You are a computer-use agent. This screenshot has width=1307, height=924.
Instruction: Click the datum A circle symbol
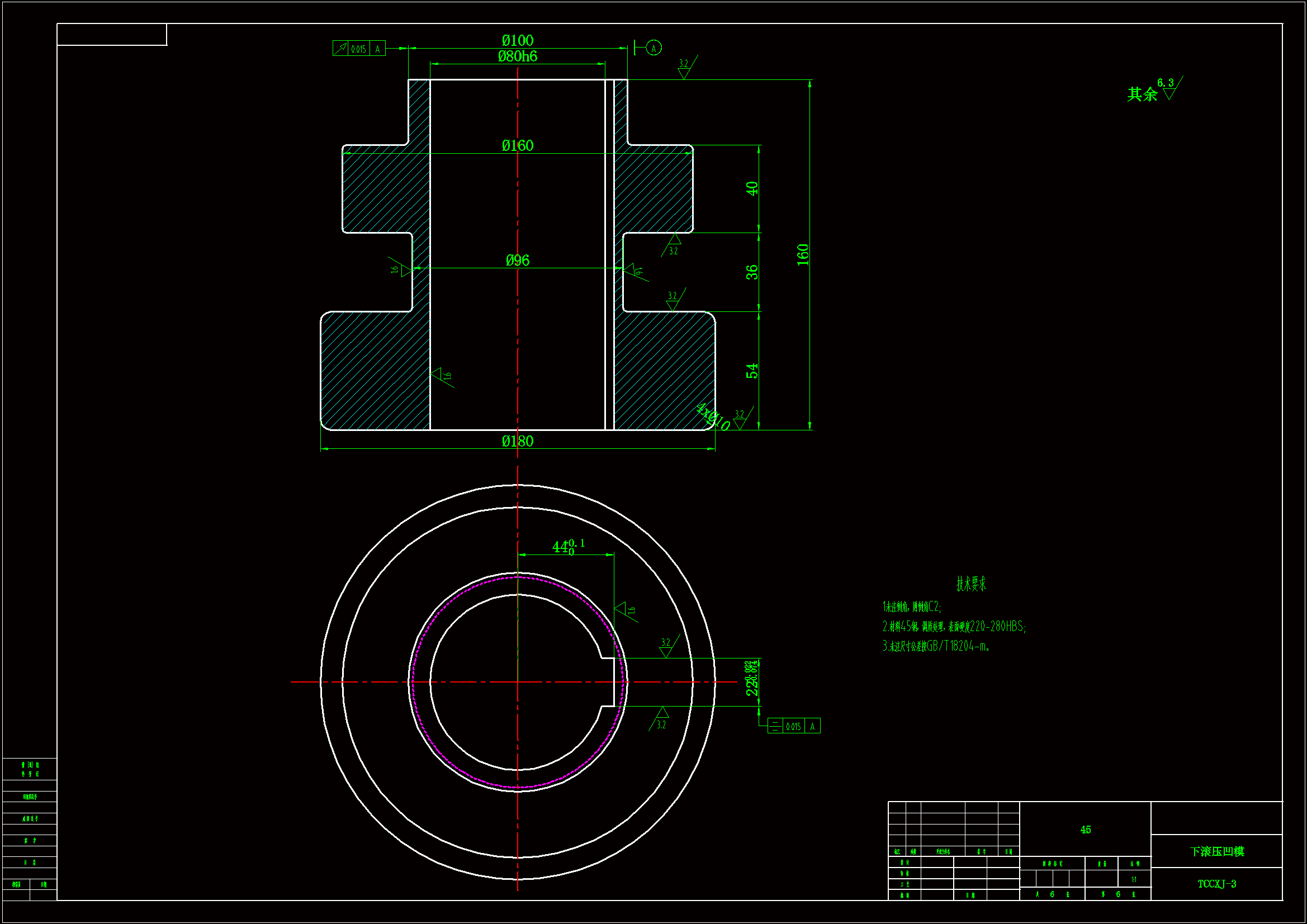point(654,49)
